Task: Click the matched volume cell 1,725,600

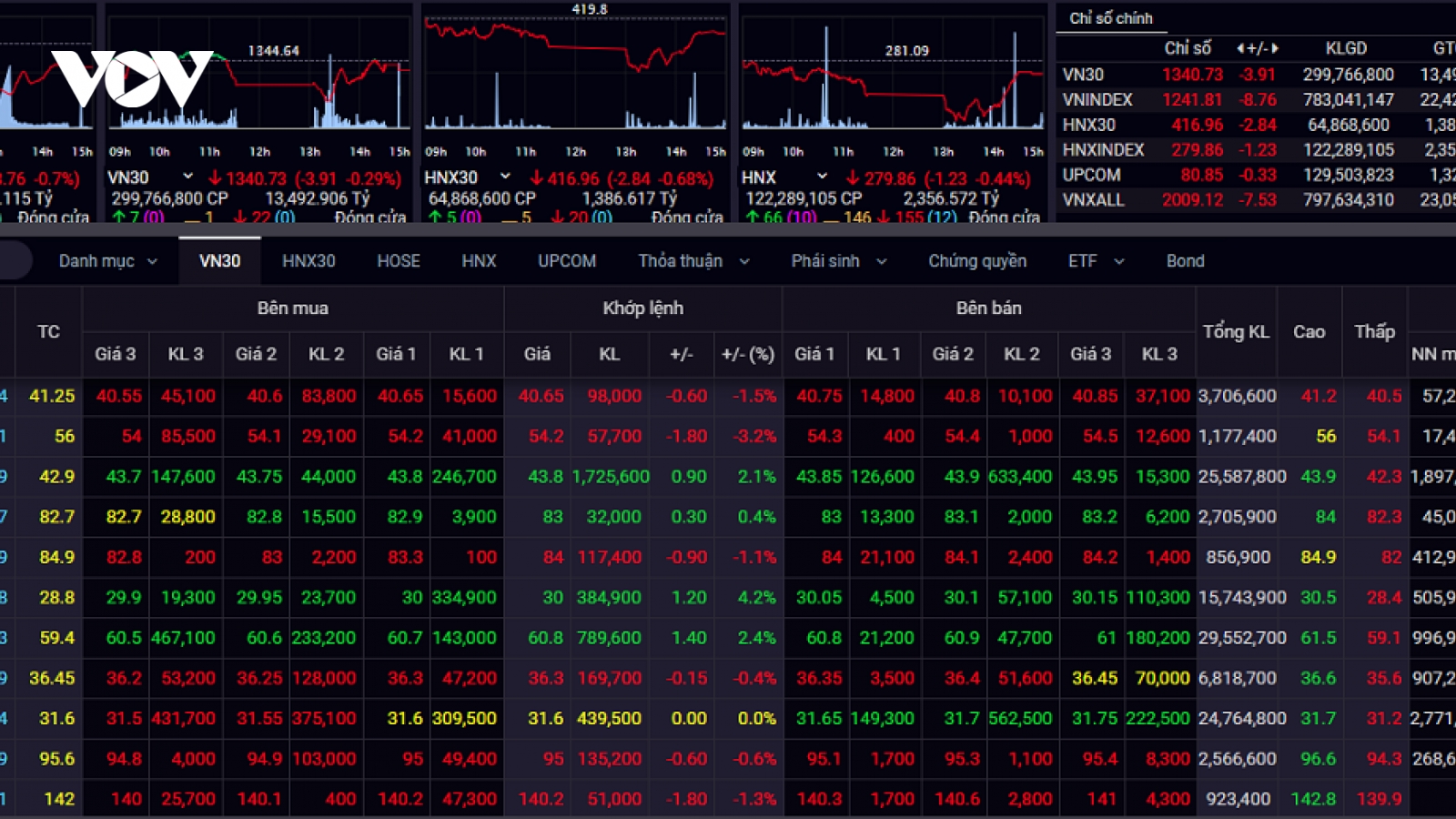Action: pyautogui.click(x=611, y=477)
